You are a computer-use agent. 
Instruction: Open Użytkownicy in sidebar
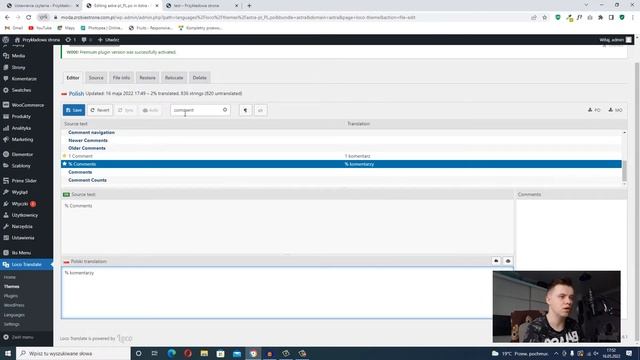24,215
